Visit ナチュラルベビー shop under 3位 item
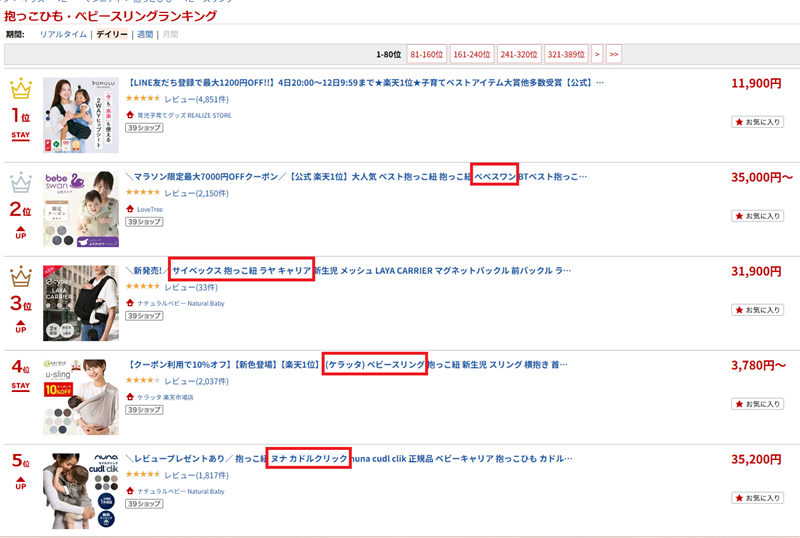800x538 pixels. click(x=181, y=303)
